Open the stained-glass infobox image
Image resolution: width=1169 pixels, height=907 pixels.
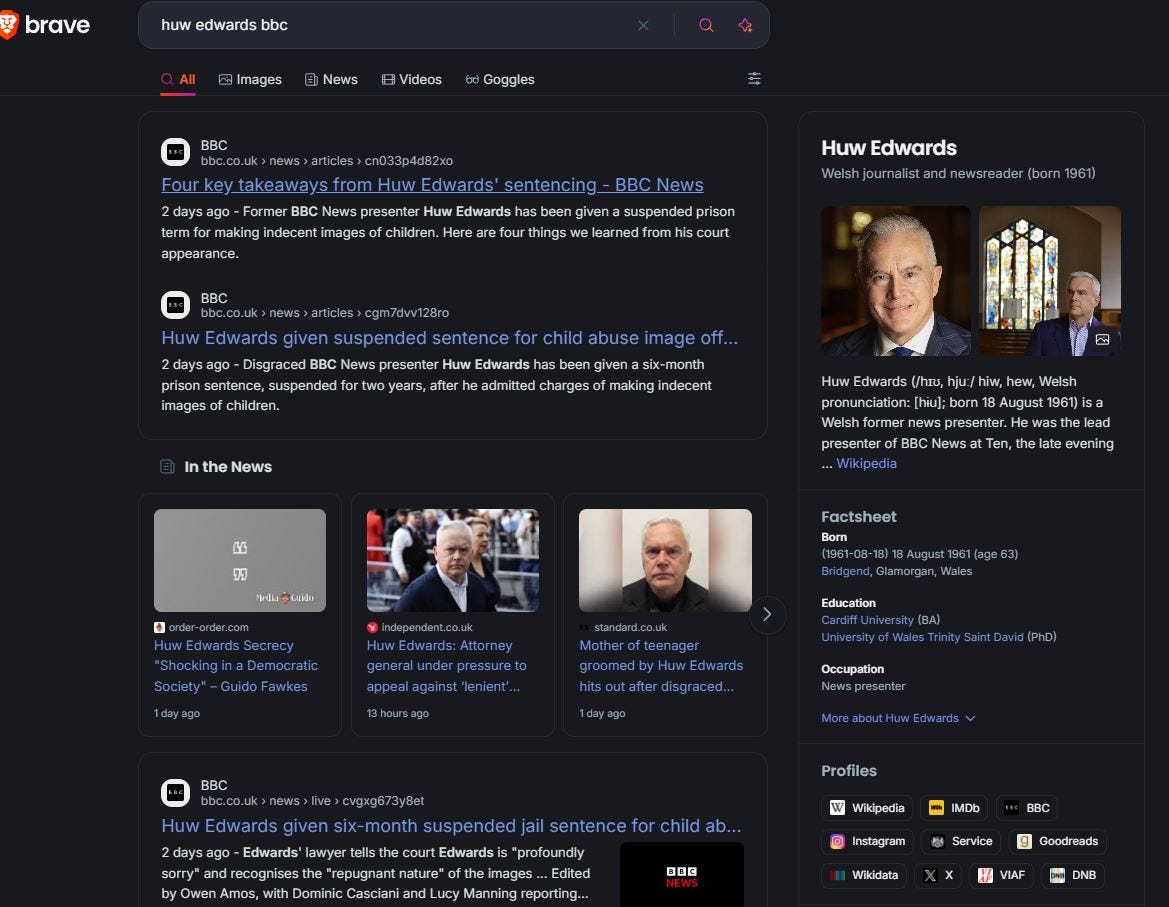(x=1049, y=280)
